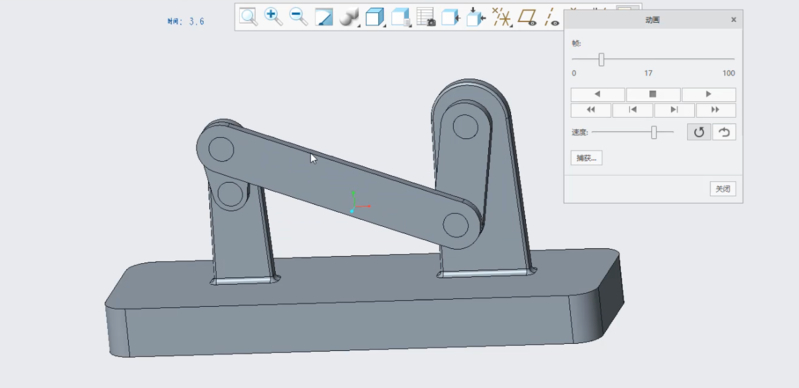Fast forward with double-right arrow button
The image size is (799, 388).
click(x=716, y=110)
